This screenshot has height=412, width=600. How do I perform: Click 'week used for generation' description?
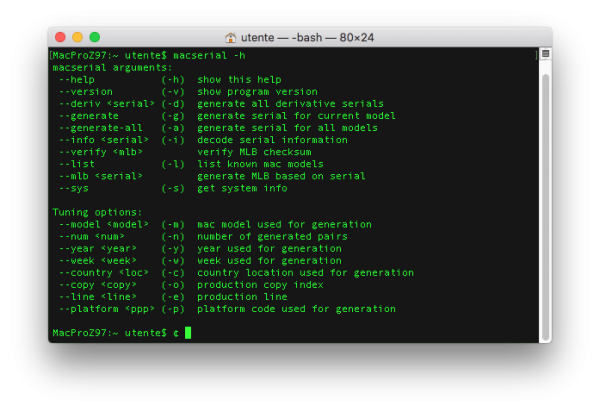(269, 261)
